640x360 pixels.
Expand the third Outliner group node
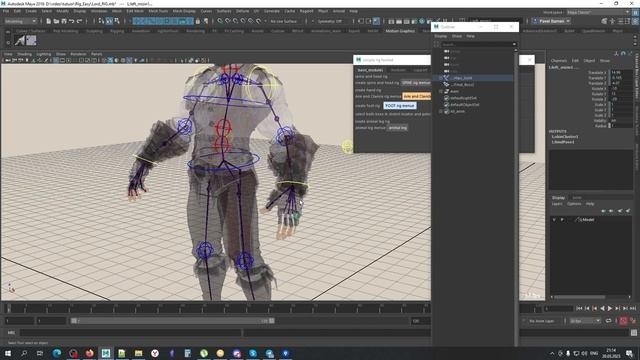click(440, 91)
